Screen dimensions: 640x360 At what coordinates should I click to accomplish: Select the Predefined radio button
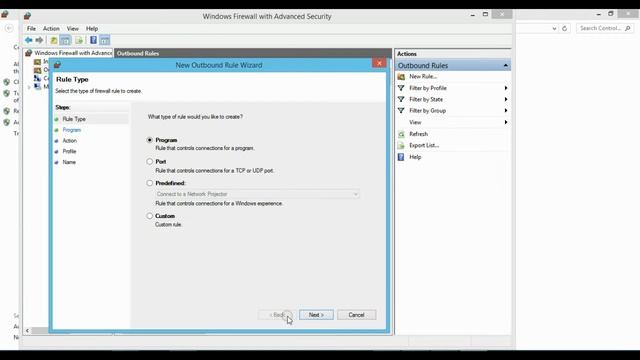point(150,183)
